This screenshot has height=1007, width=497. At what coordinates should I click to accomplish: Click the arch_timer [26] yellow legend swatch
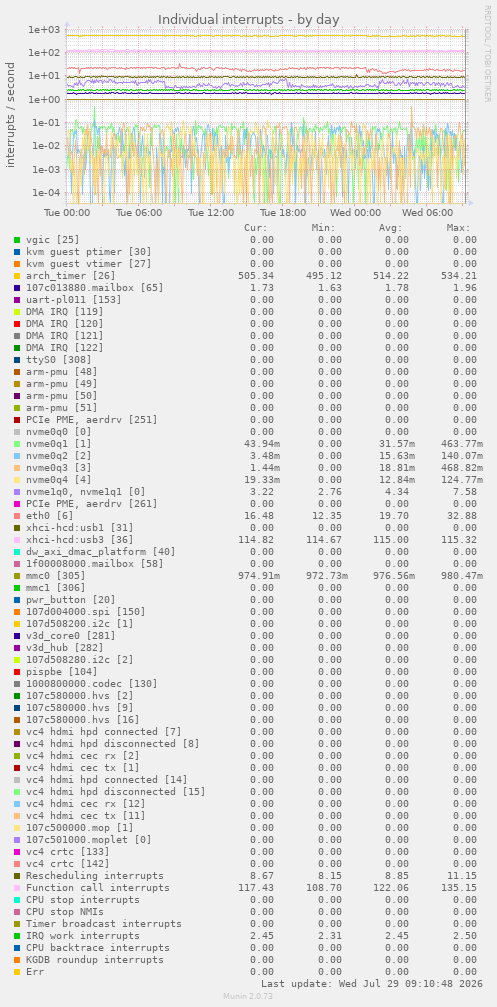pyautogui.click(x=17, y=276)
